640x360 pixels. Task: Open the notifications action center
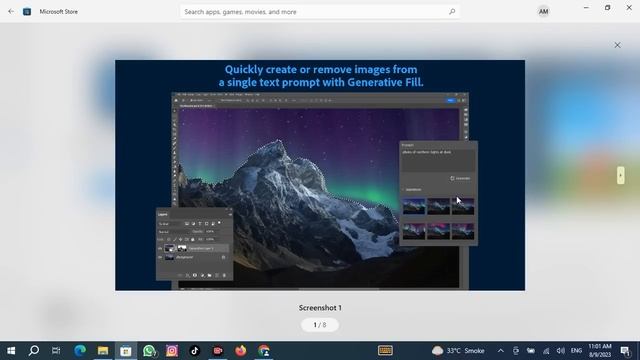(625, 351)
